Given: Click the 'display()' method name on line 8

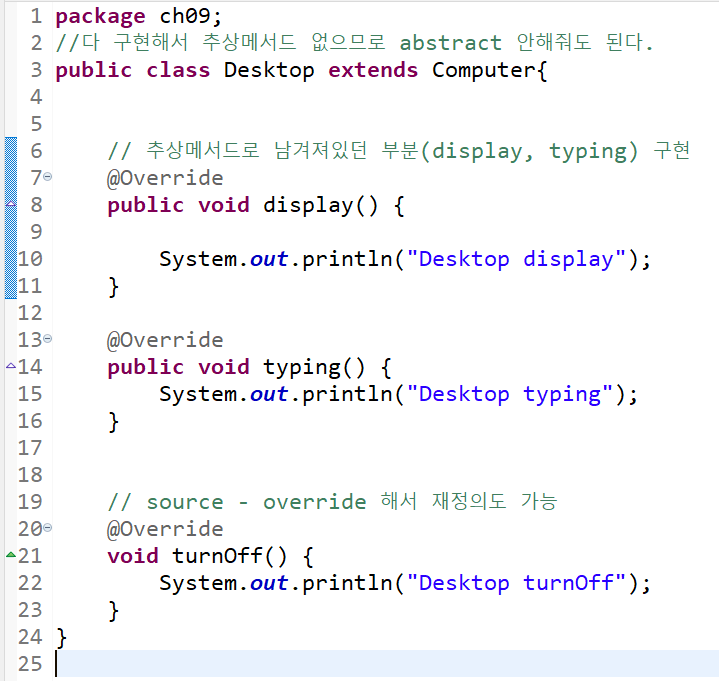Looking at the screenshot, I should (321, 205).
